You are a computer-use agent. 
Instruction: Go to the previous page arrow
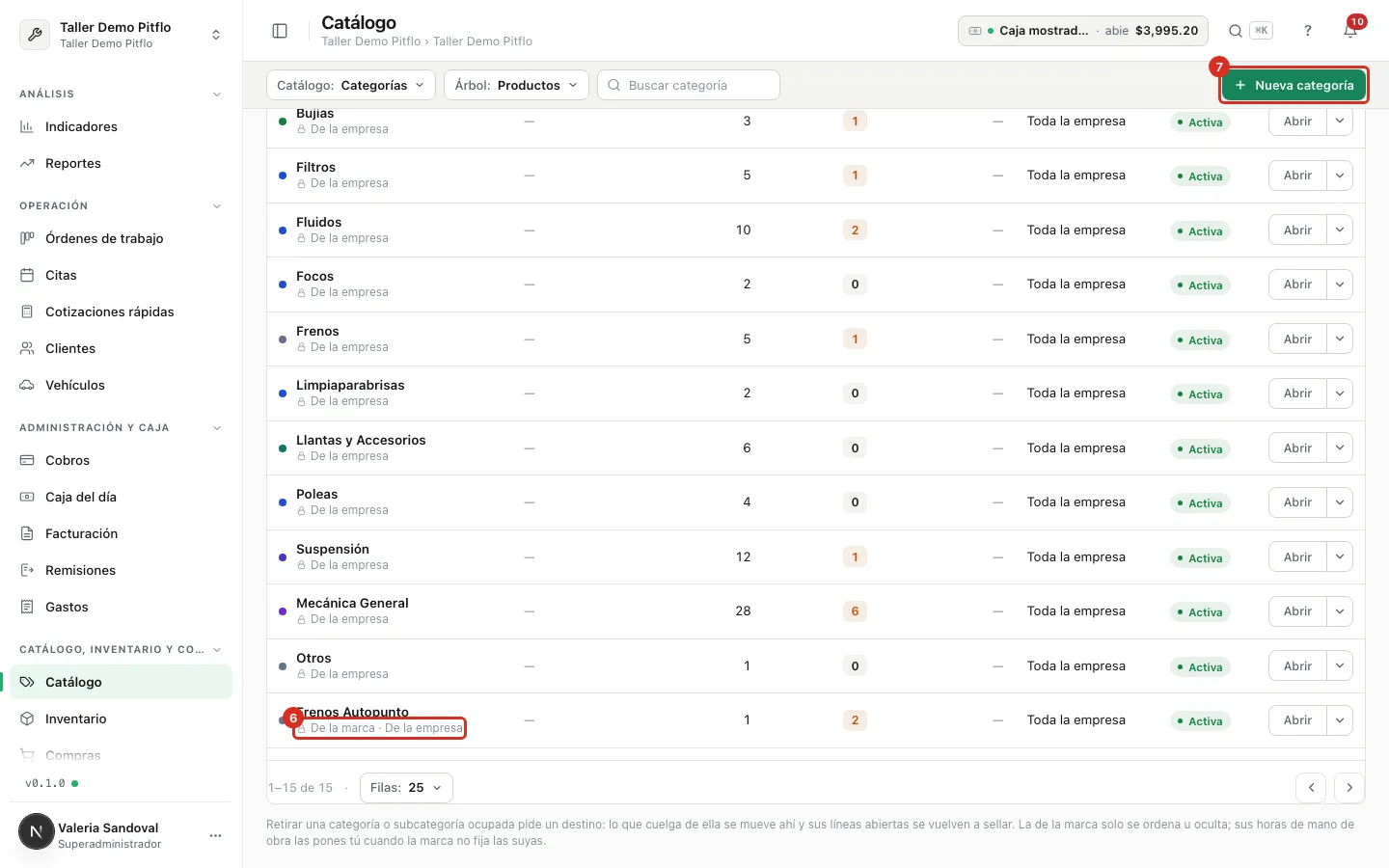tap(1311, 788)
